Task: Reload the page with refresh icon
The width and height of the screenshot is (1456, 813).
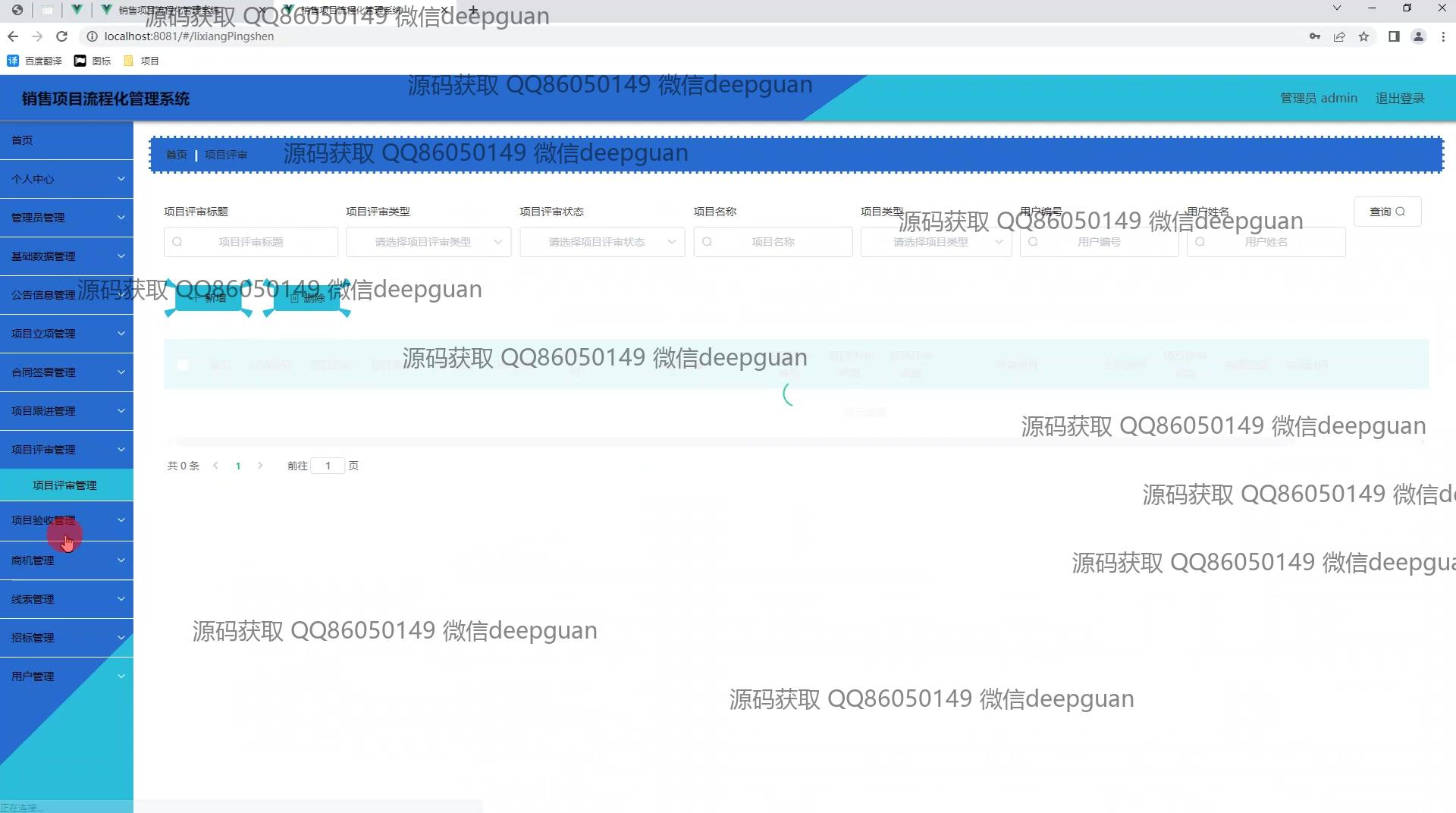Action: point(62,36)
